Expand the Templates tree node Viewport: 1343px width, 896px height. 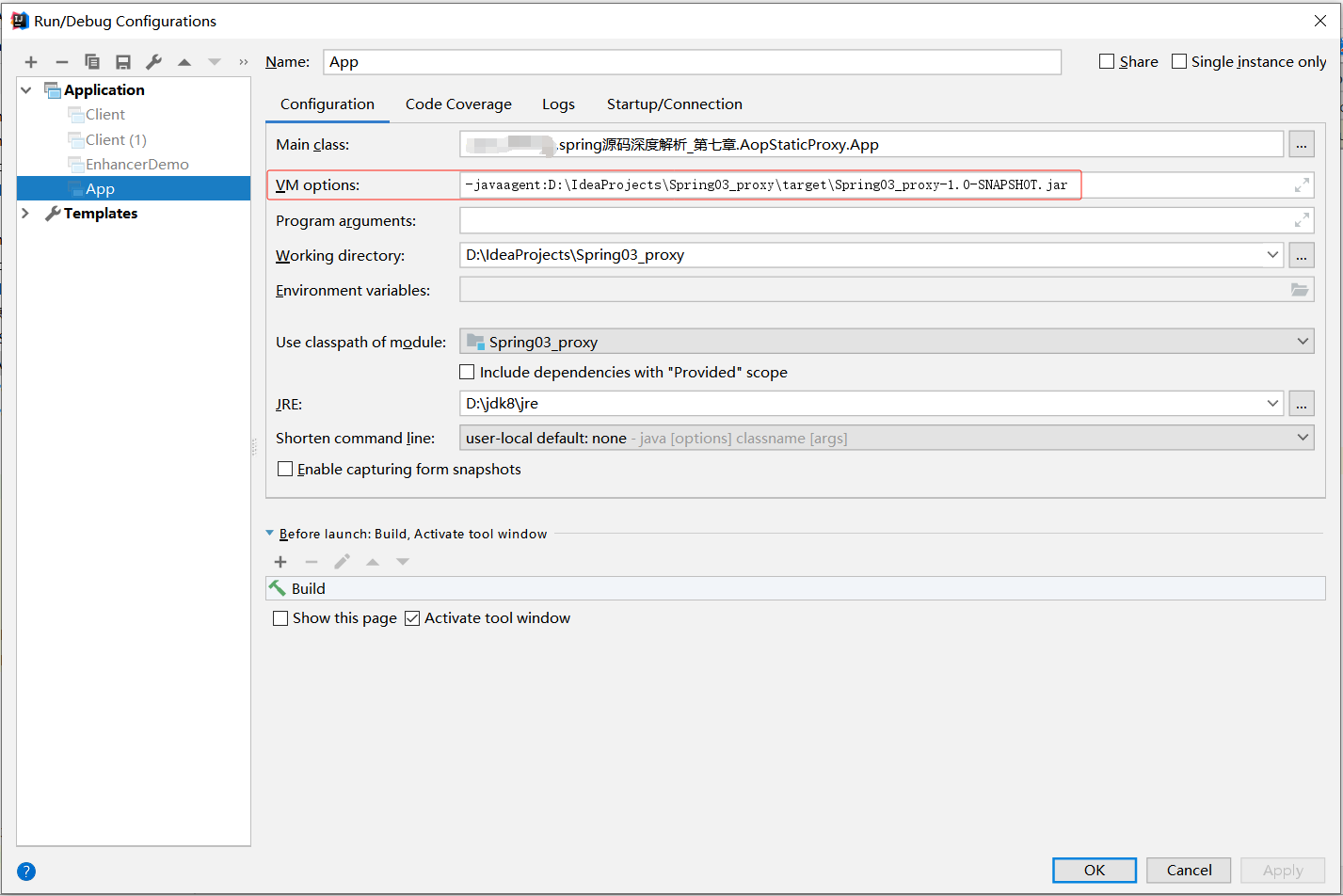coord(25,214)
